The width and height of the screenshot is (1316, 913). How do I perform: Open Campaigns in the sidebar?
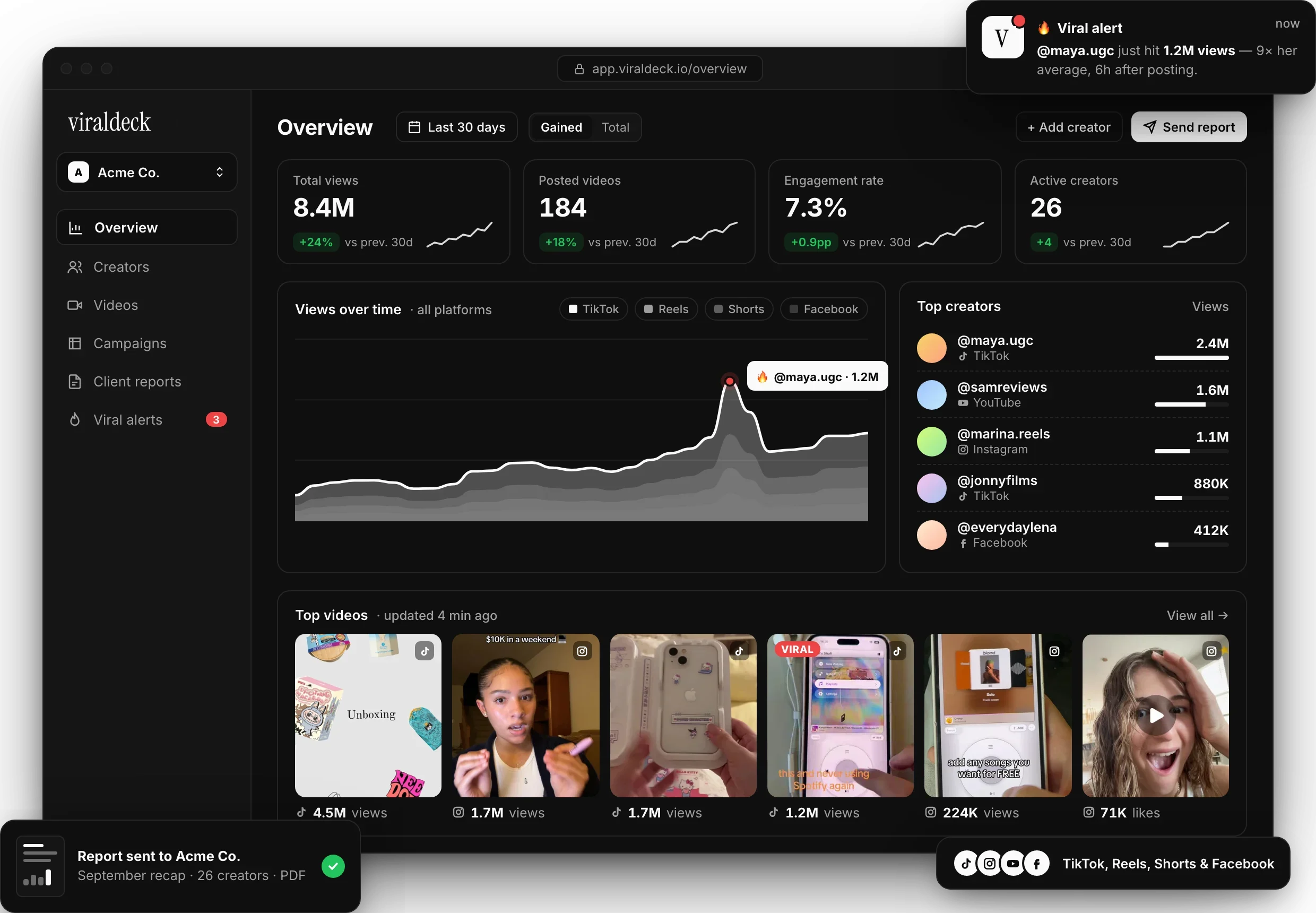tap(146, 343)
